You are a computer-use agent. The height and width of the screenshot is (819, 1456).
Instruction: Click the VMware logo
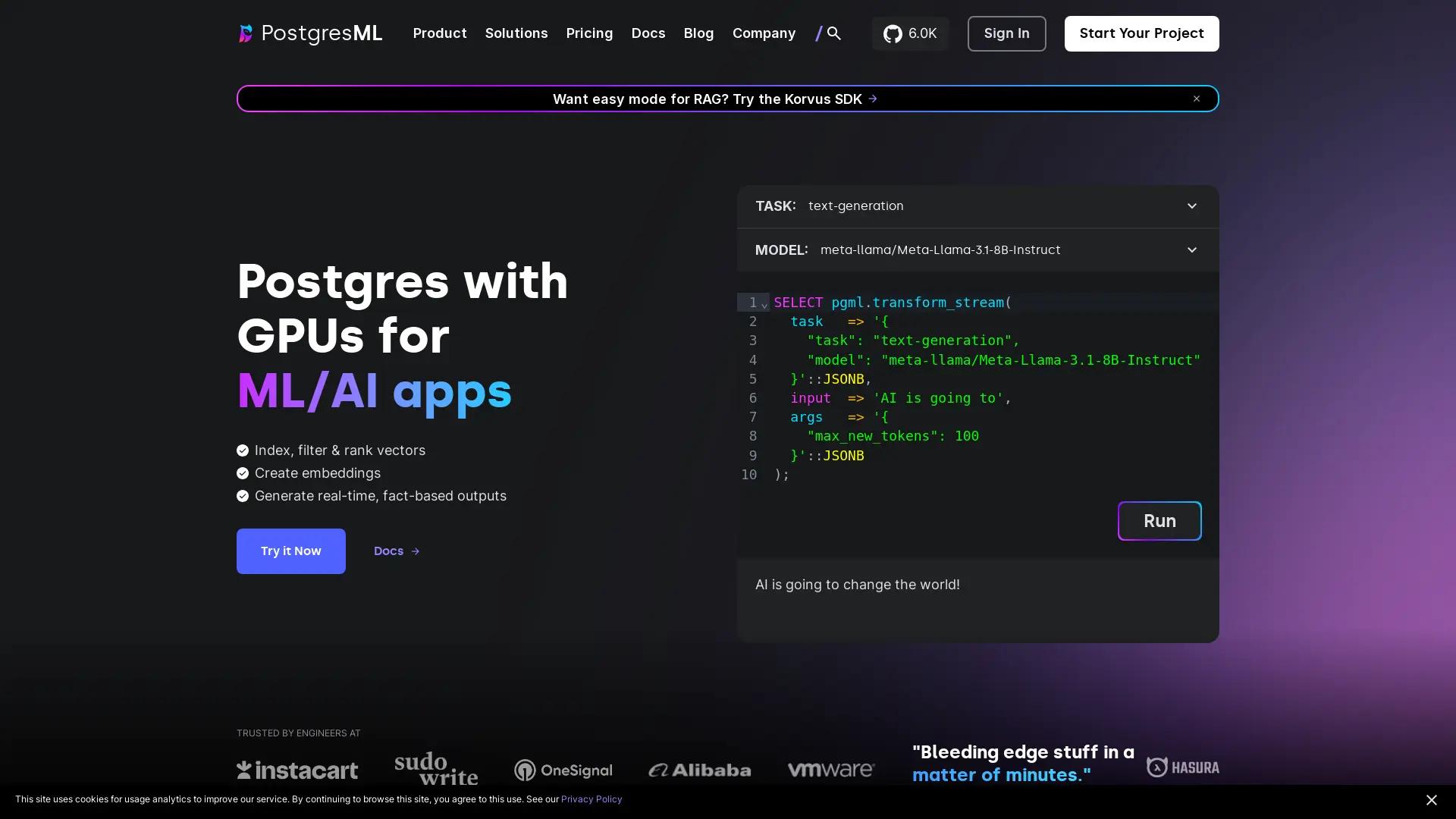click(830, 769)
